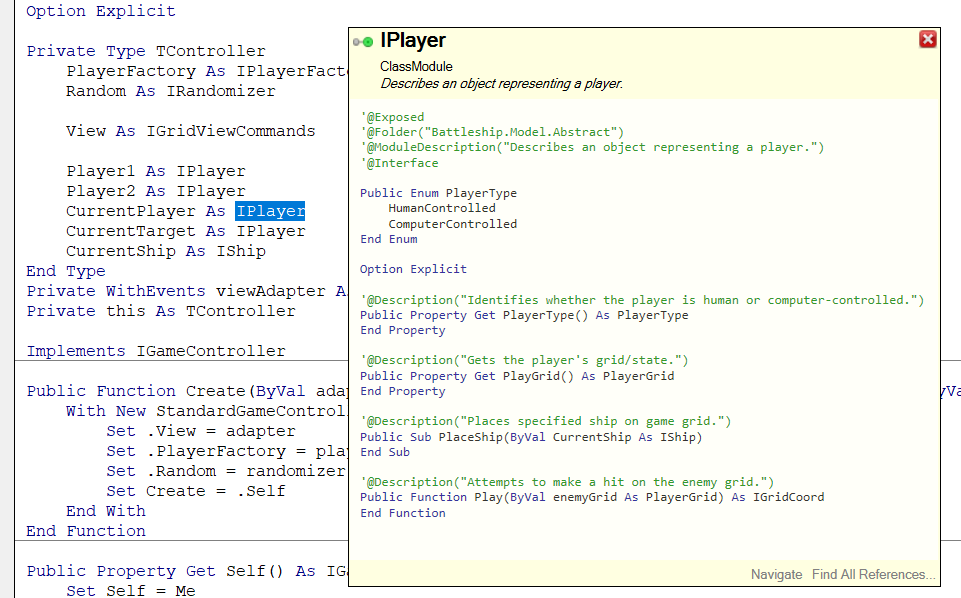The width and height of the screenshot is (961, 598).
Task: Click the PlayGrid property declaration in the popup
Action: pyautogui.click(x=517, y=376)
